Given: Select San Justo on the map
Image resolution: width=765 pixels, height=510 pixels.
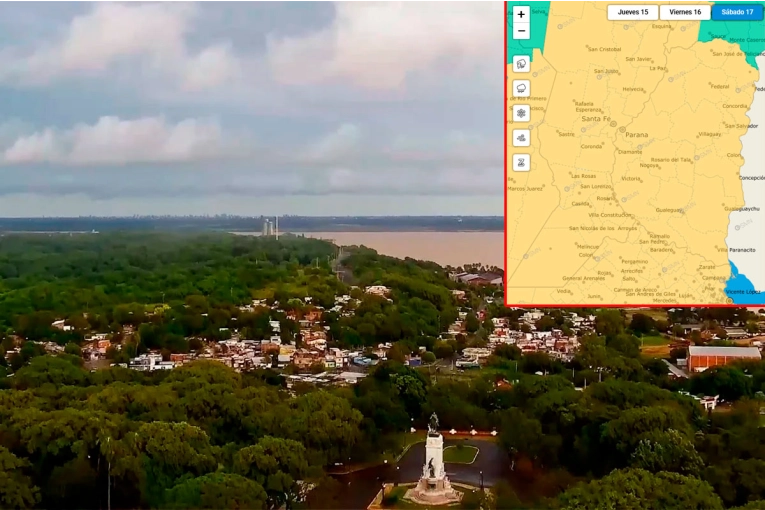Looking at the screenshot, I should click(606, 71).
